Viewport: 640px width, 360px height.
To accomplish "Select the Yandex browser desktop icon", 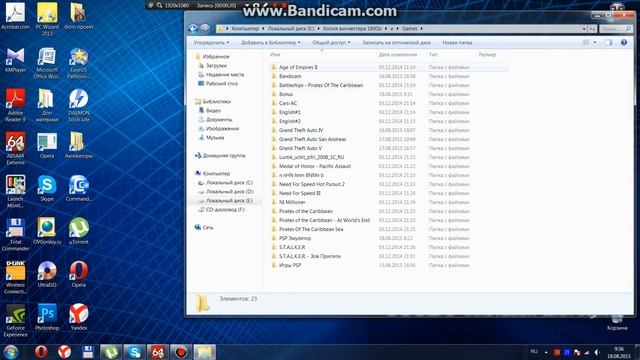I will click(x=78, y=317).
